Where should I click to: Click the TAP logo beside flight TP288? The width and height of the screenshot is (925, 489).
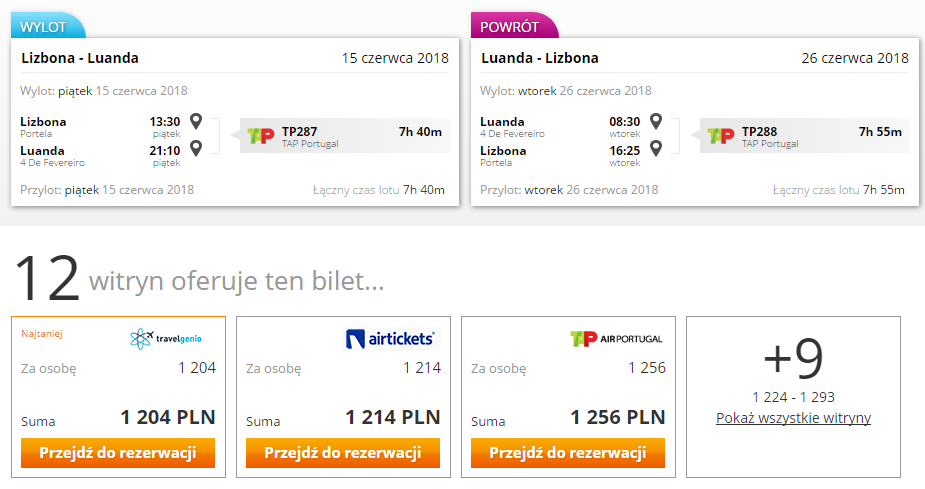pyautogui.click(x=721, y=136)
